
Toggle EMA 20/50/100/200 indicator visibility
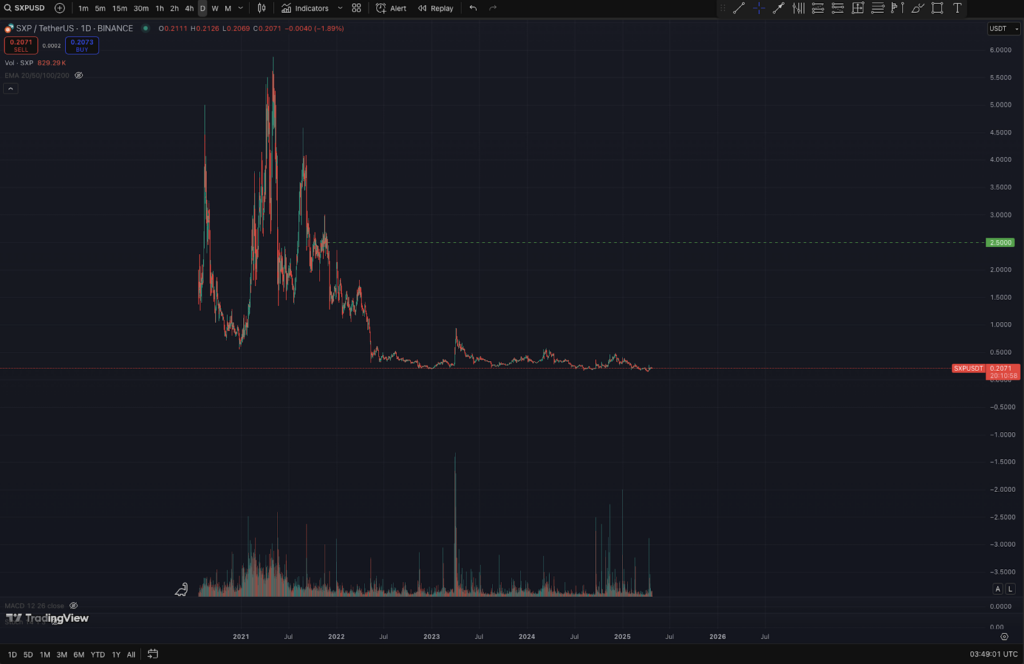coord(79,75)
